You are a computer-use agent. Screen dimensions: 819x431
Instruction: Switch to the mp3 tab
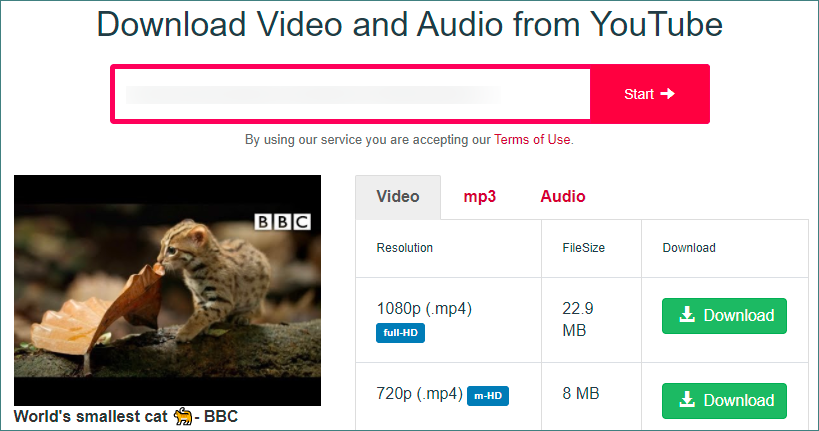[479, 197]
